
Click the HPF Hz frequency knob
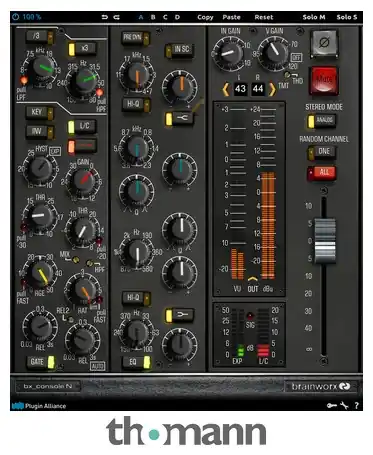coord(83,81)
